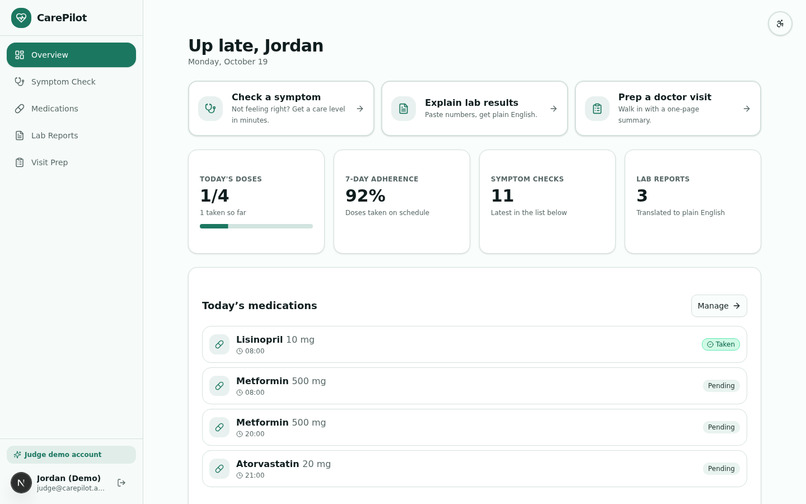Image resolution: width=806 pixels, height=504 pixels.
Task: Open the Symptom Check menu item
Action: 71,82
